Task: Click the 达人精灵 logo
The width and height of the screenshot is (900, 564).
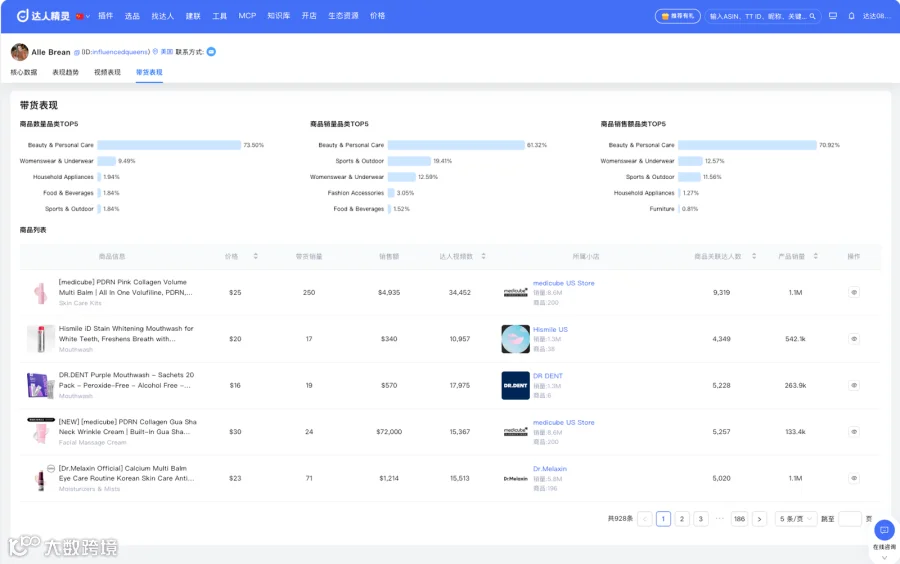Action: coord(43,15)
